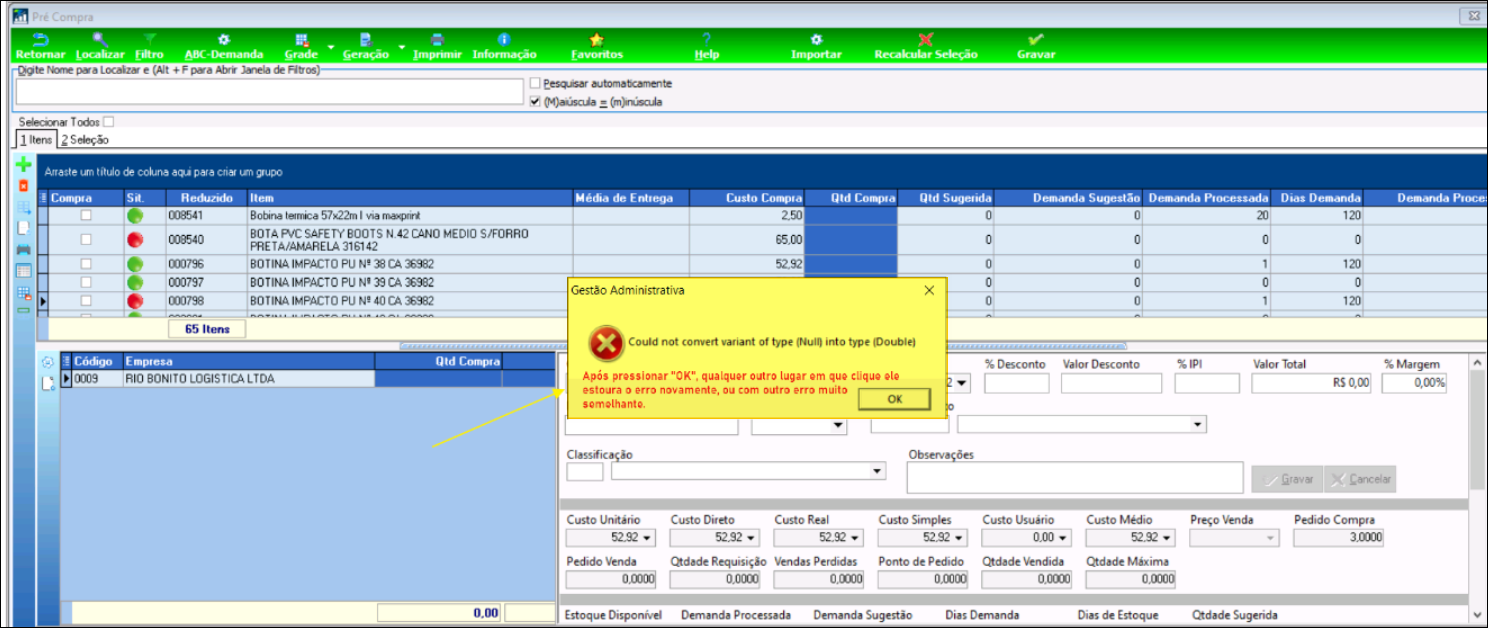Expand the Classificação combo box

(877, 471)
